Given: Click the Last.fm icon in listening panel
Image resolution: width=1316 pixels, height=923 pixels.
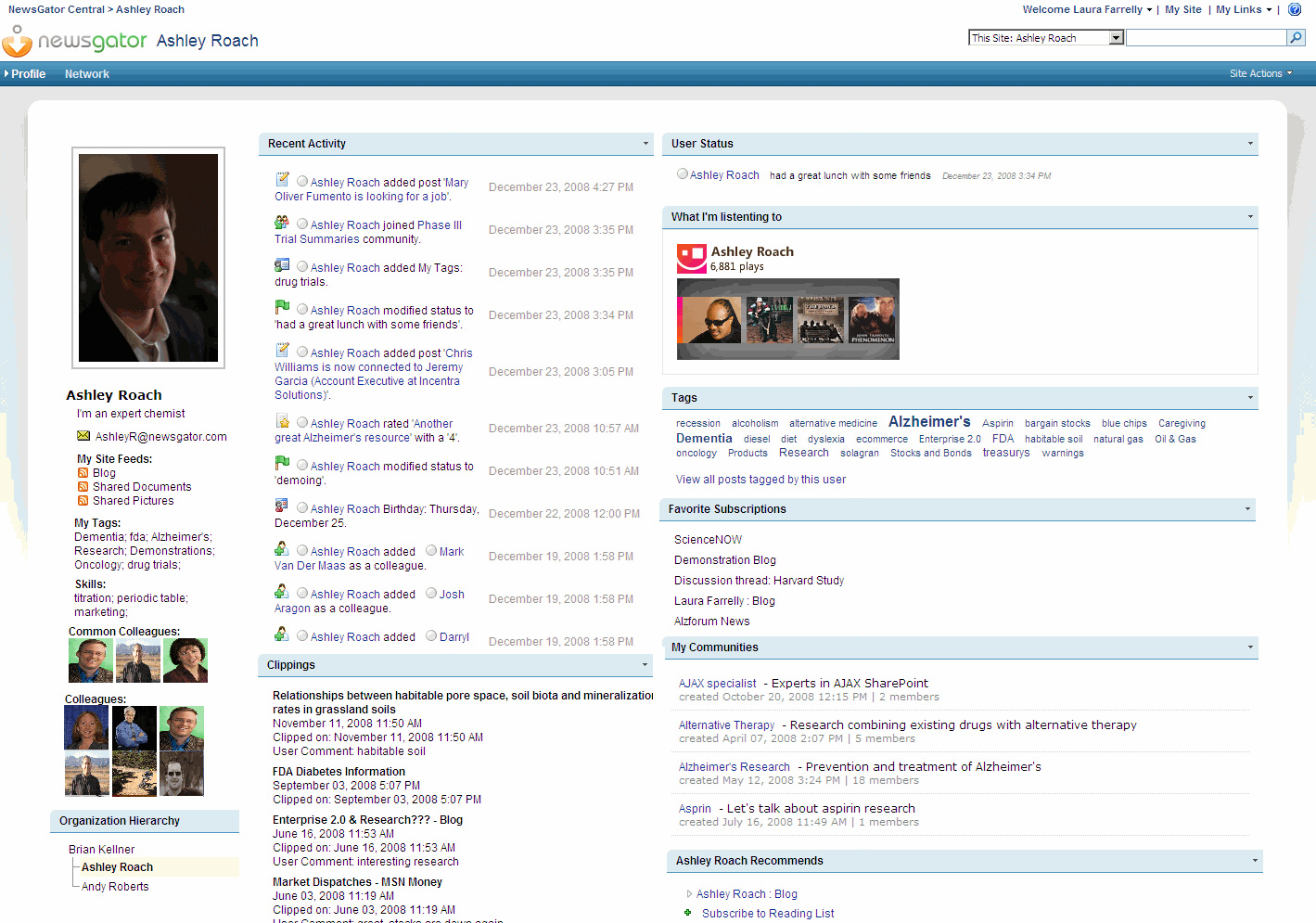Looking at the screenshot, I should click(x=691, y=259).
